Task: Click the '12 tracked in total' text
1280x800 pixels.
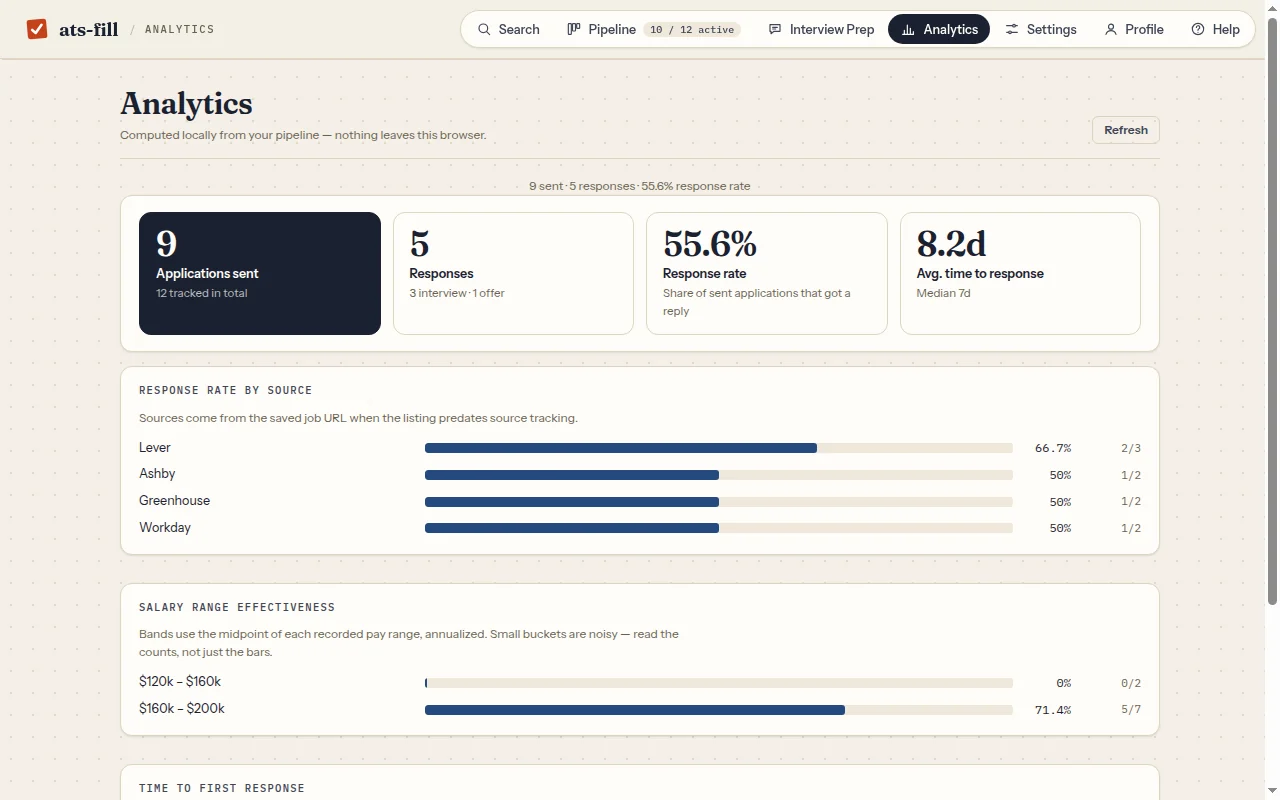Action: point(202,293)
